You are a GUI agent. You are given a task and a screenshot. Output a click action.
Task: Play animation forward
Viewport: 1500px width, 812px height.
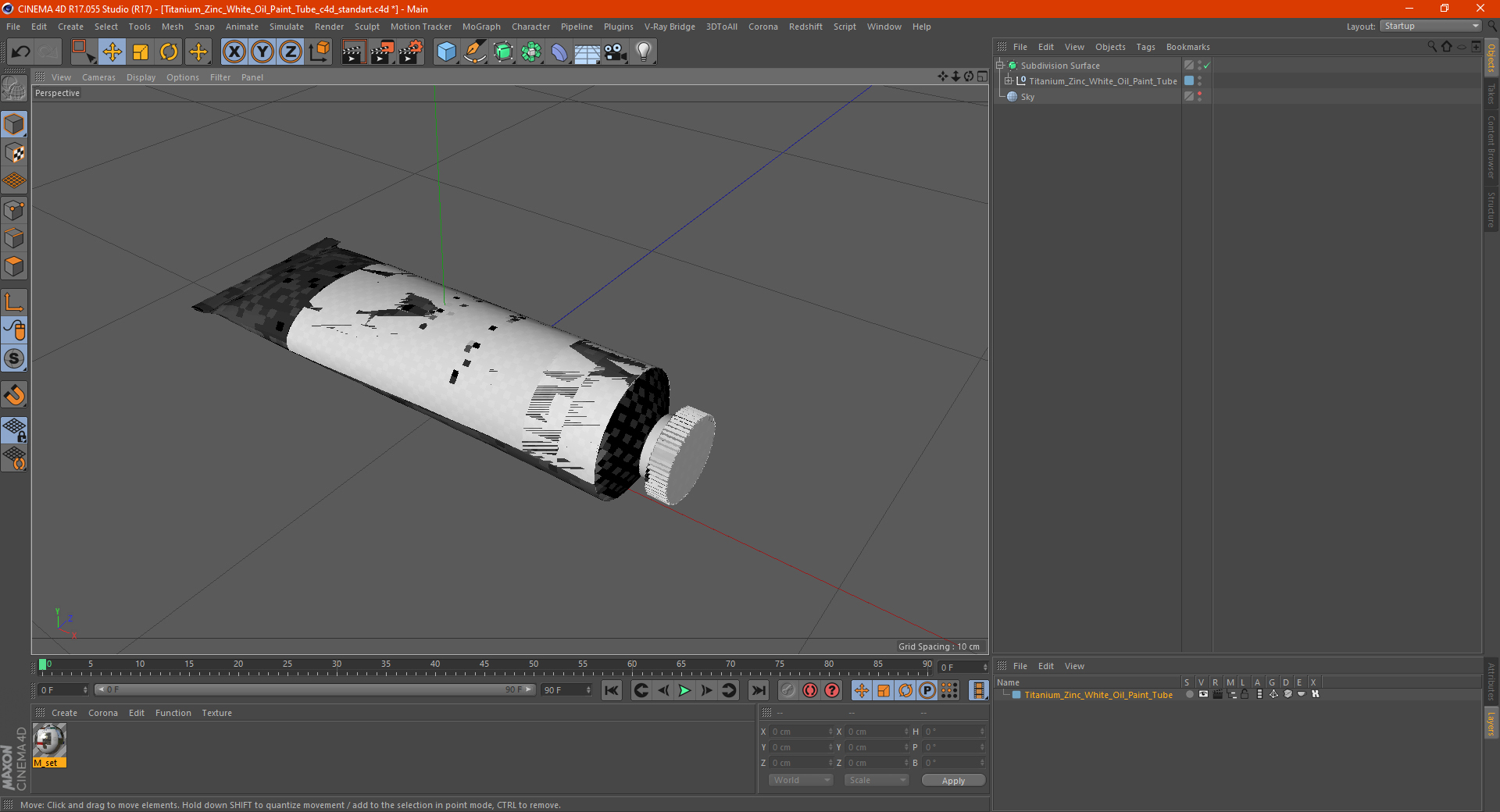click(x=684, y=690)
